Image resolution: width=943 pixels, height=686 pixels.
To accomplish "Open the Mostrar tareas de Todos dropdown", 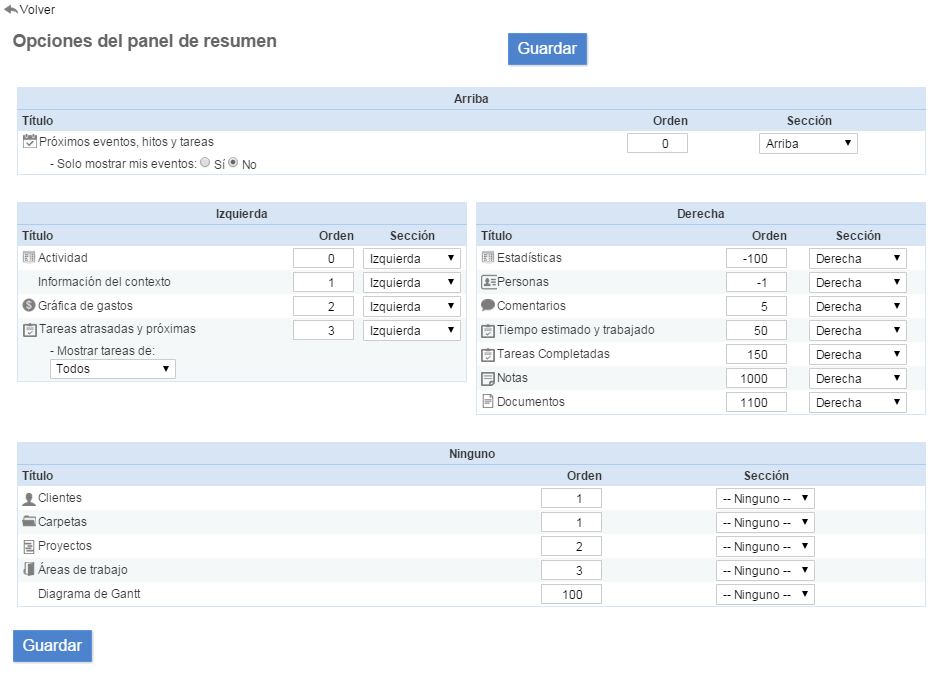I will tap(112, 369).
